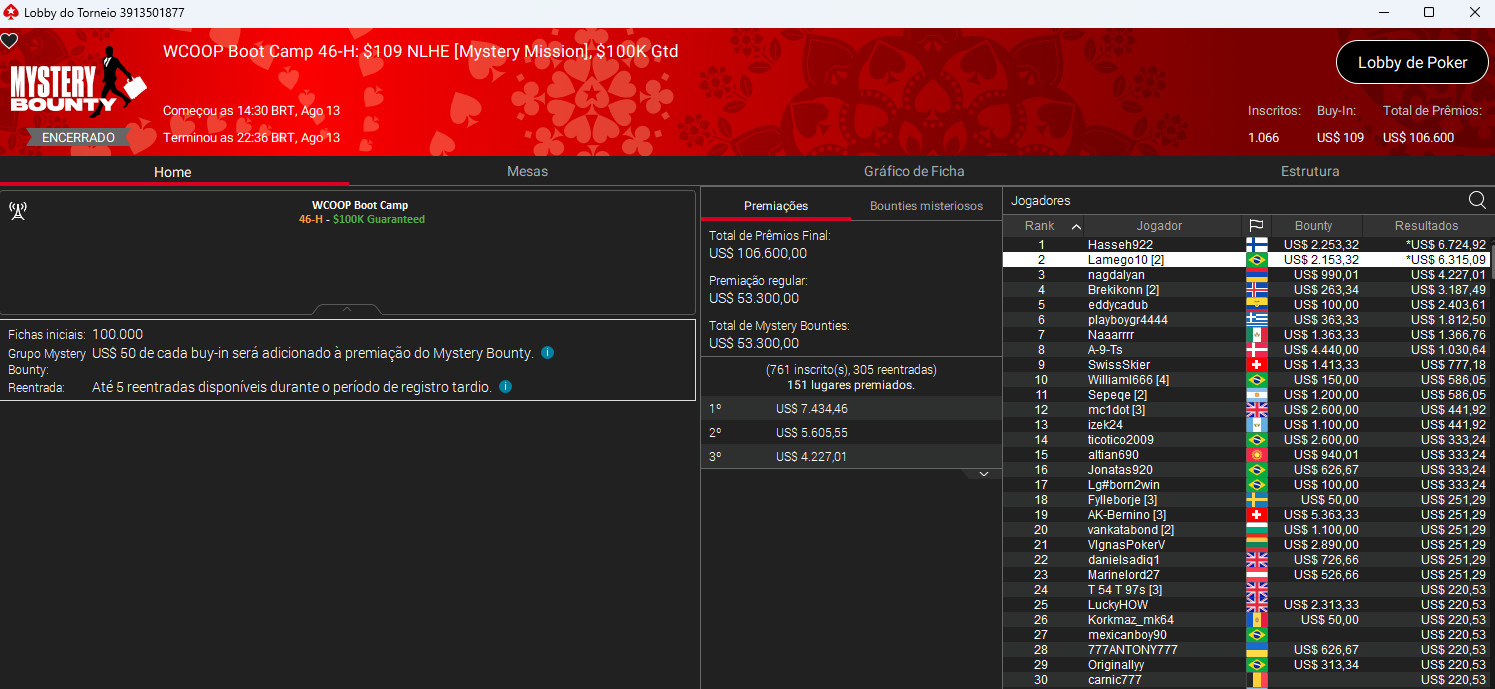The width and height of the screenshot is (1495, 689).
Task: Select player row VIgnasPokerV
Action: point(1246,545)
